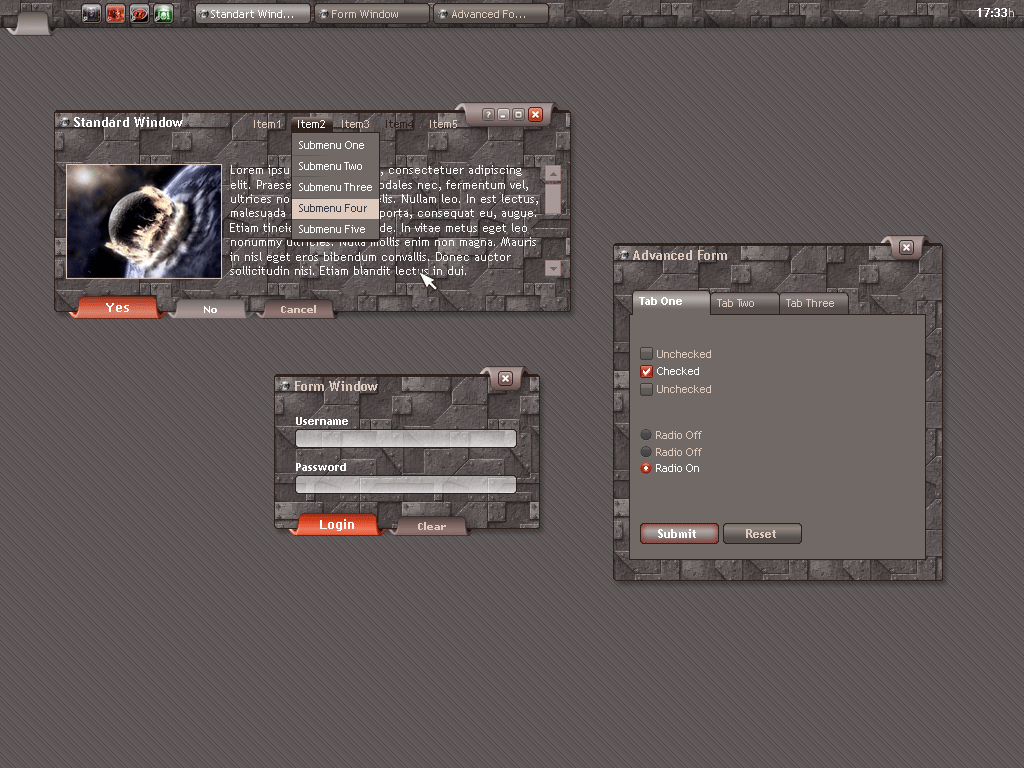
Task: Open the Item5 menu
Action: click(443, 124)
